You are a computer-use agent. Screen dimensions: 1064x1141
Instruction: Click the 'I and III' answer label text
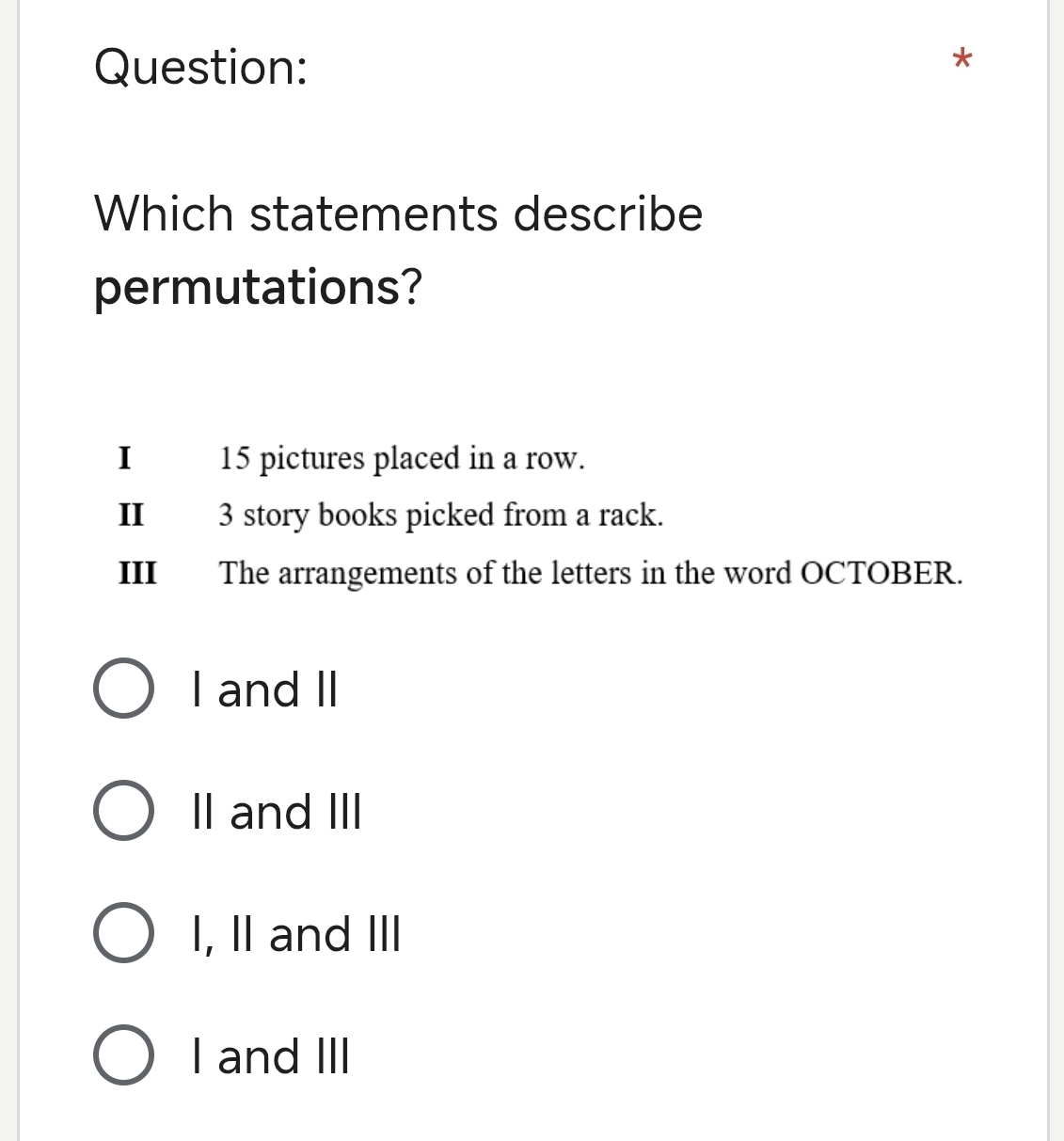coord(271,1056)
